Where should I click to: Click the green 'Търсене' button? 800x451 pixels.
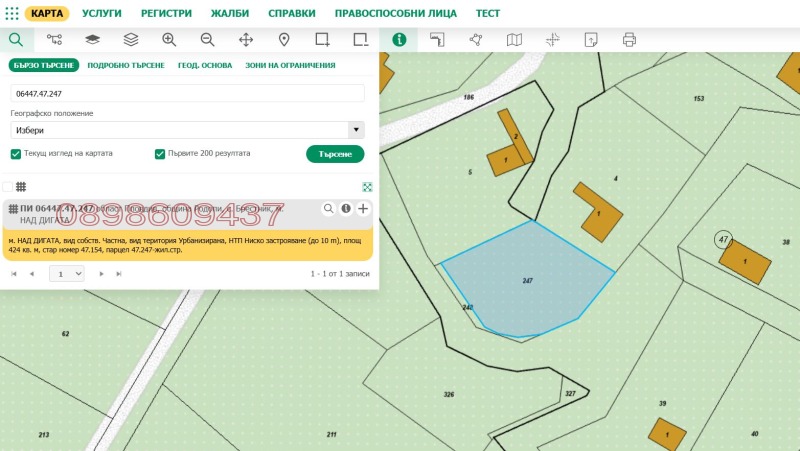pyautogui.click(x=335, y=154)
